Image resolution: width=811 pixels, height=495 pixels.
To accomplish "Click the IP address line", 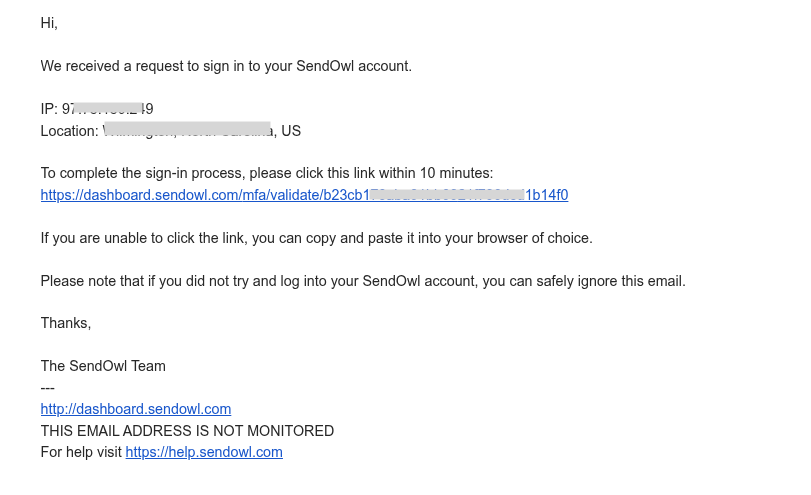I will click(x=97, y=109).
